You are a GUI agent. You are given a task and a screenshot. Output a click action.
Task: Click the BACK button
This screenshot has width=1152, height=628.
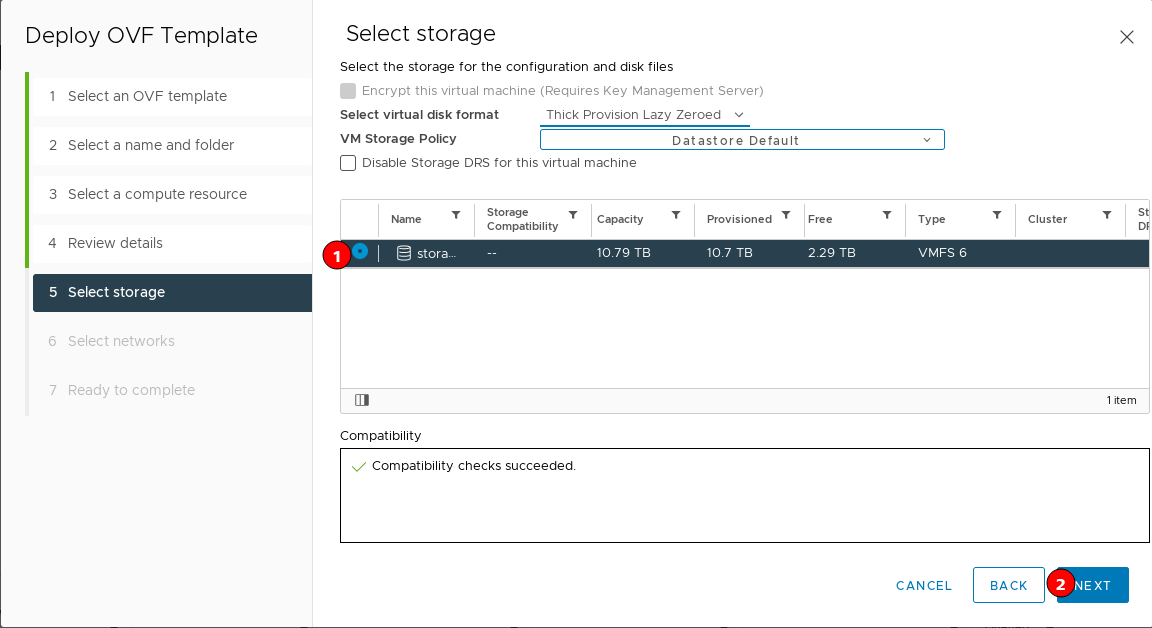pyautogui.click(x=1009, y=585)
